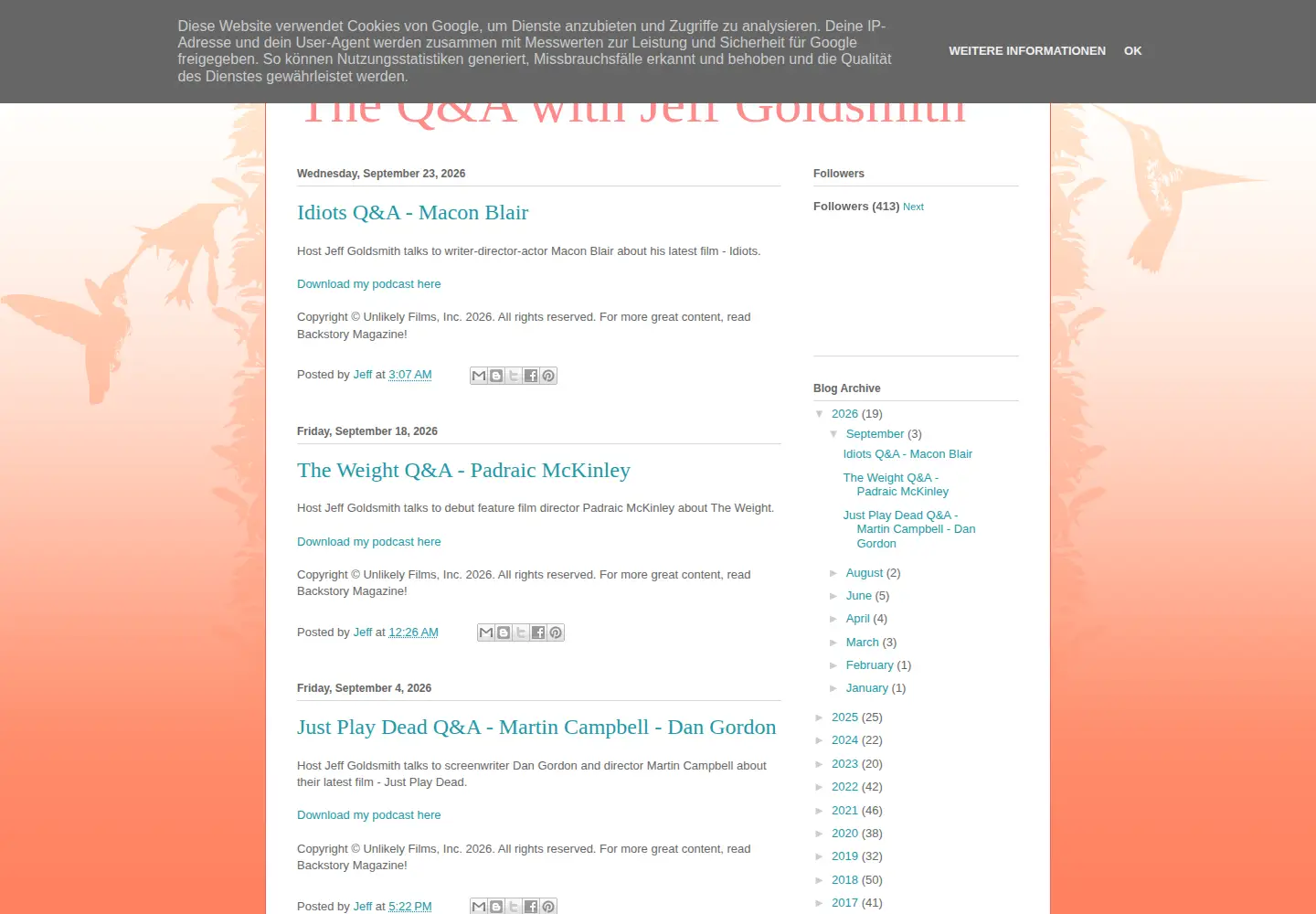Share The Weight post to Twitter

521,632
